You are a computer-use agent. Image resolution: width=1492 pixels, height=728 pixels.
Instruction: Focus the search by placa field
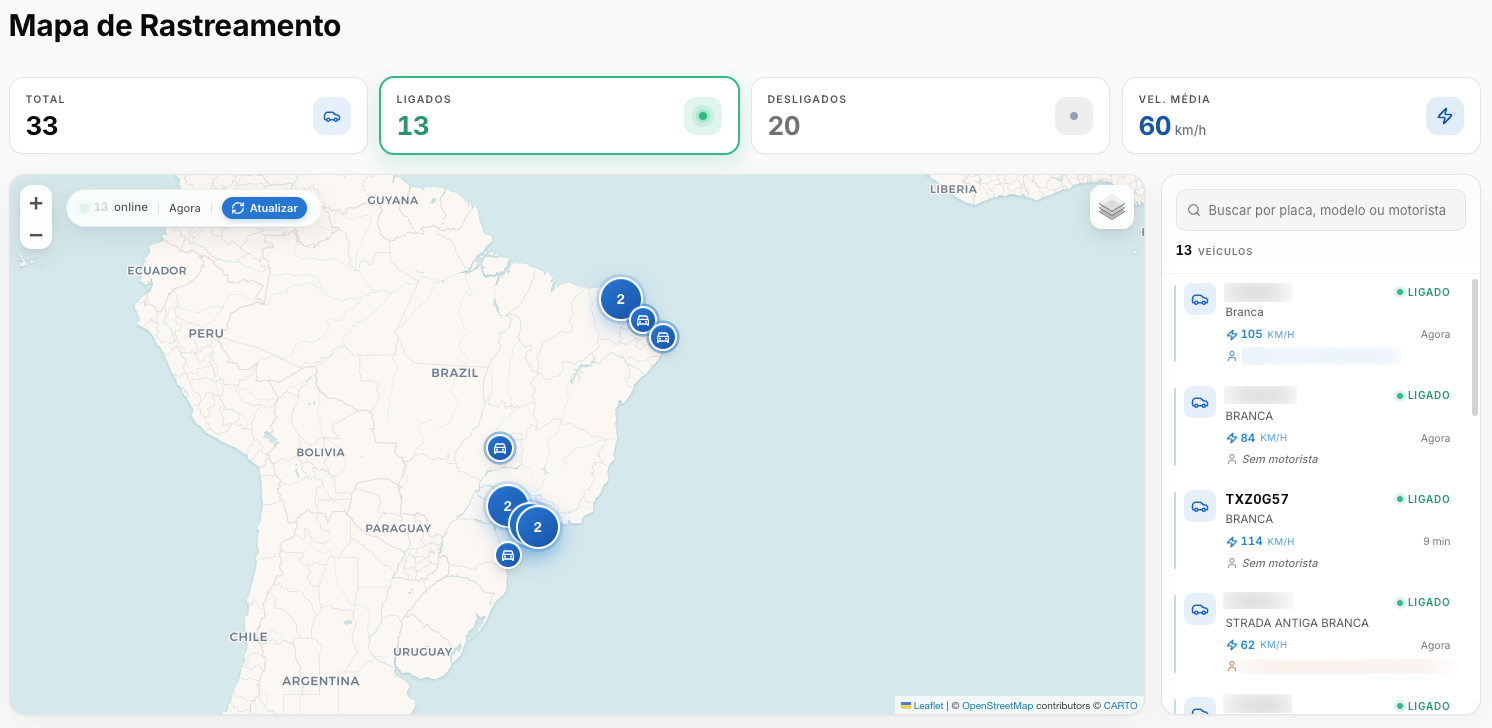point(1320,210)
